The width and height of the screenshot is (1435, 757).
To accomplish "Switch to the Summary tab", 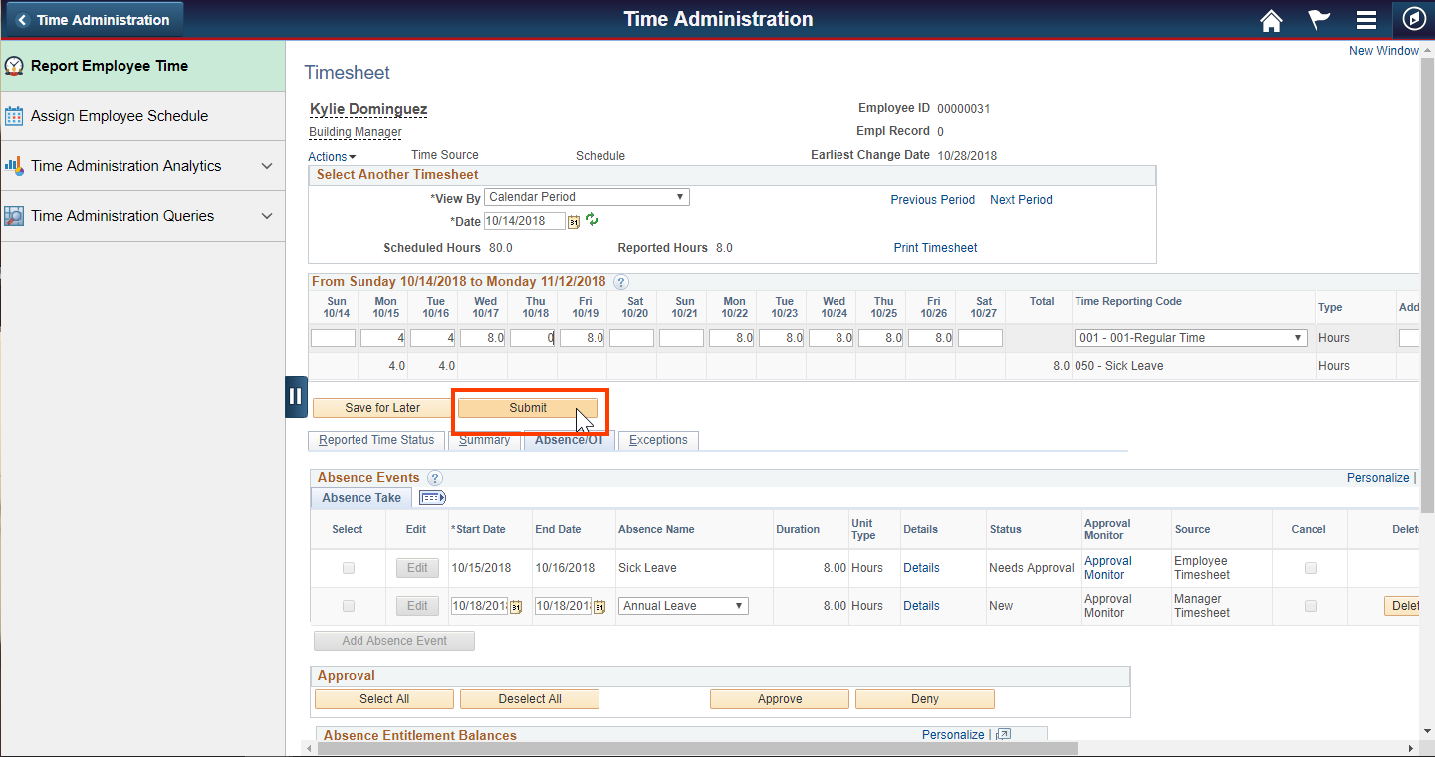I will click(484, 439).
